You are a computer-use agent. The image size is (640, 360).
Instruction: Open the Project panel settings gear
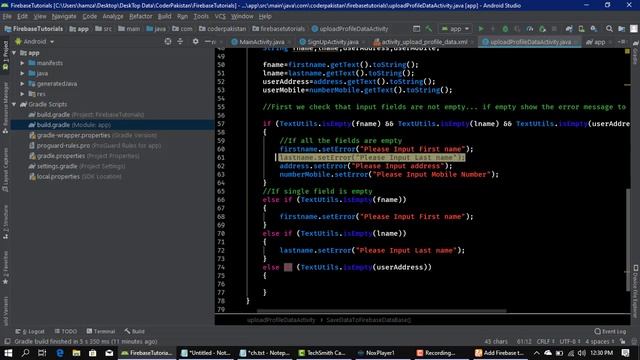[196, 41]
